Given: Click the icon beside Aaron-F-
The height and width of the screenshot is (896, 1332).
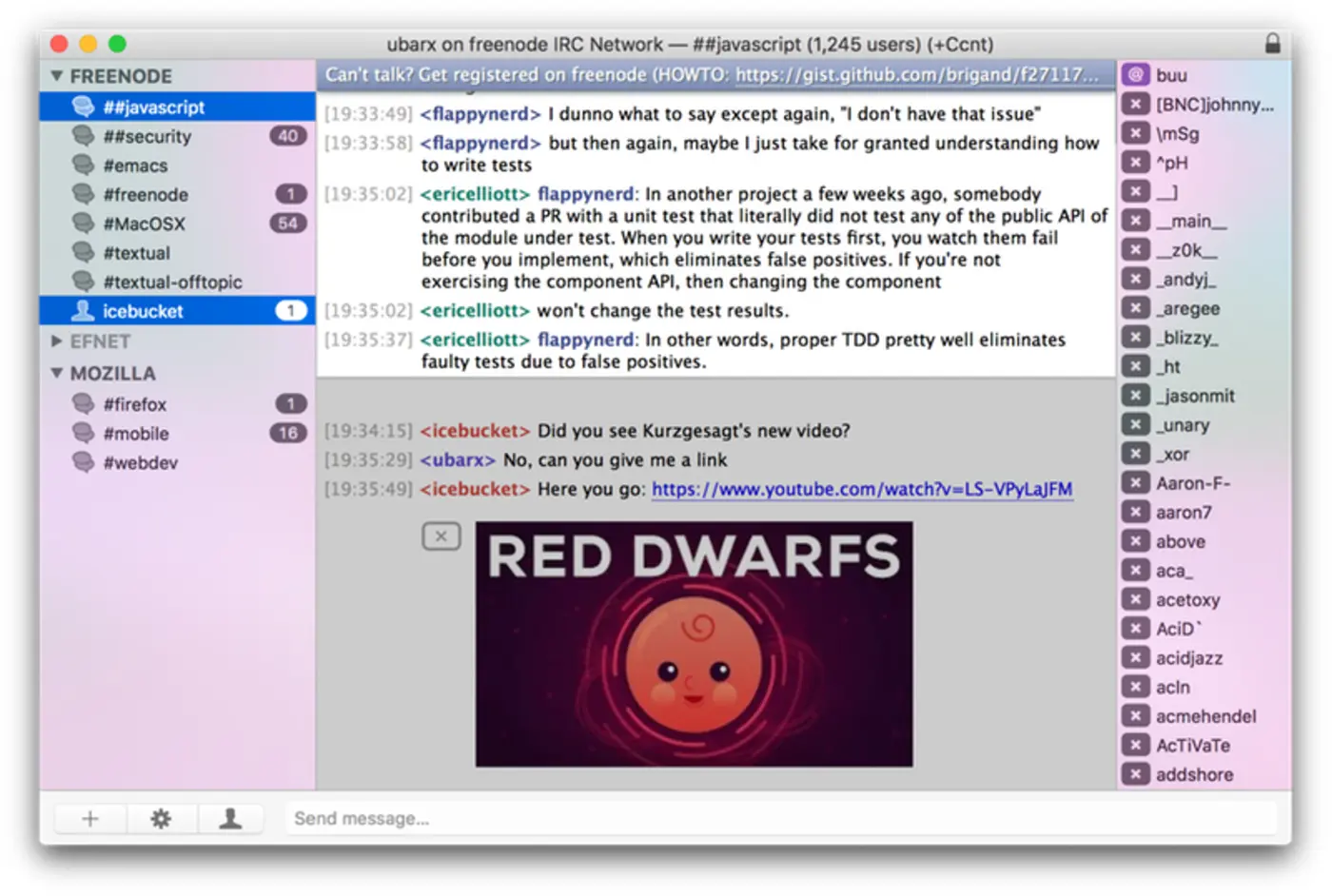Looking at the screenshot, I should tap(1135, 483).
